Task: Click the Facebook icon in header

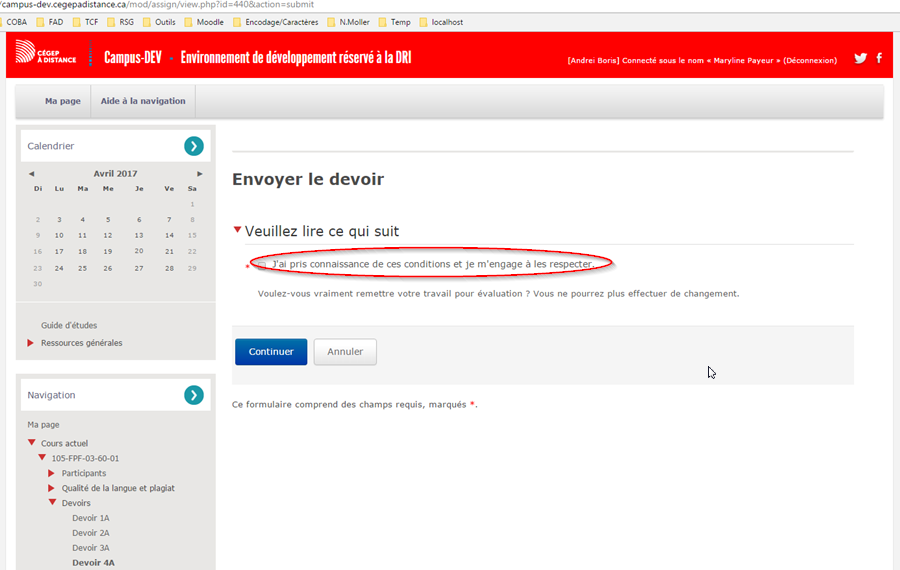Action: (x=879, y=58)
